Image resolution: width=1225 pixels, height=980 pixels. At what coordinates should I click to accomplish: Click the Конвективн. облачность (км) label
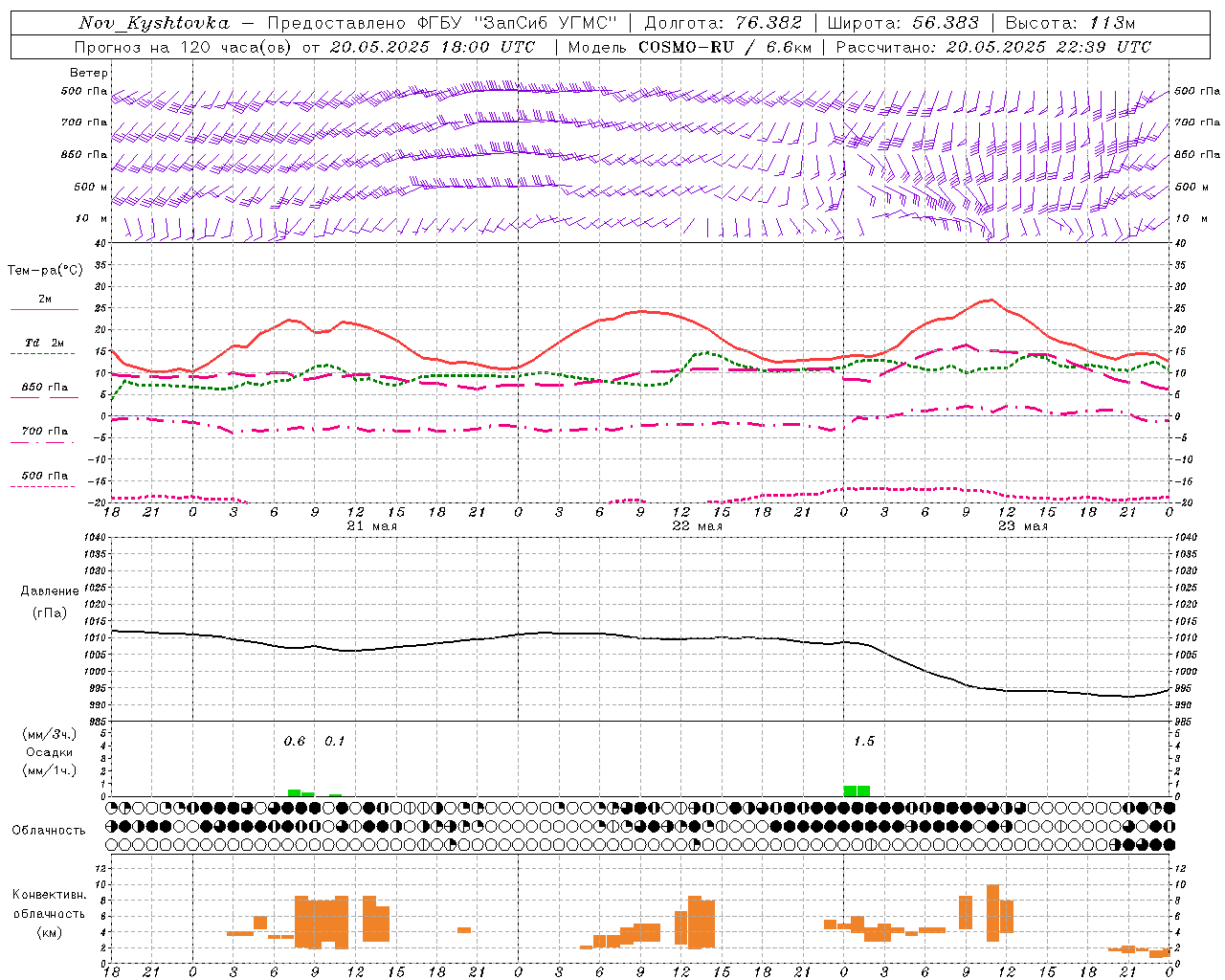pos(49,913)
